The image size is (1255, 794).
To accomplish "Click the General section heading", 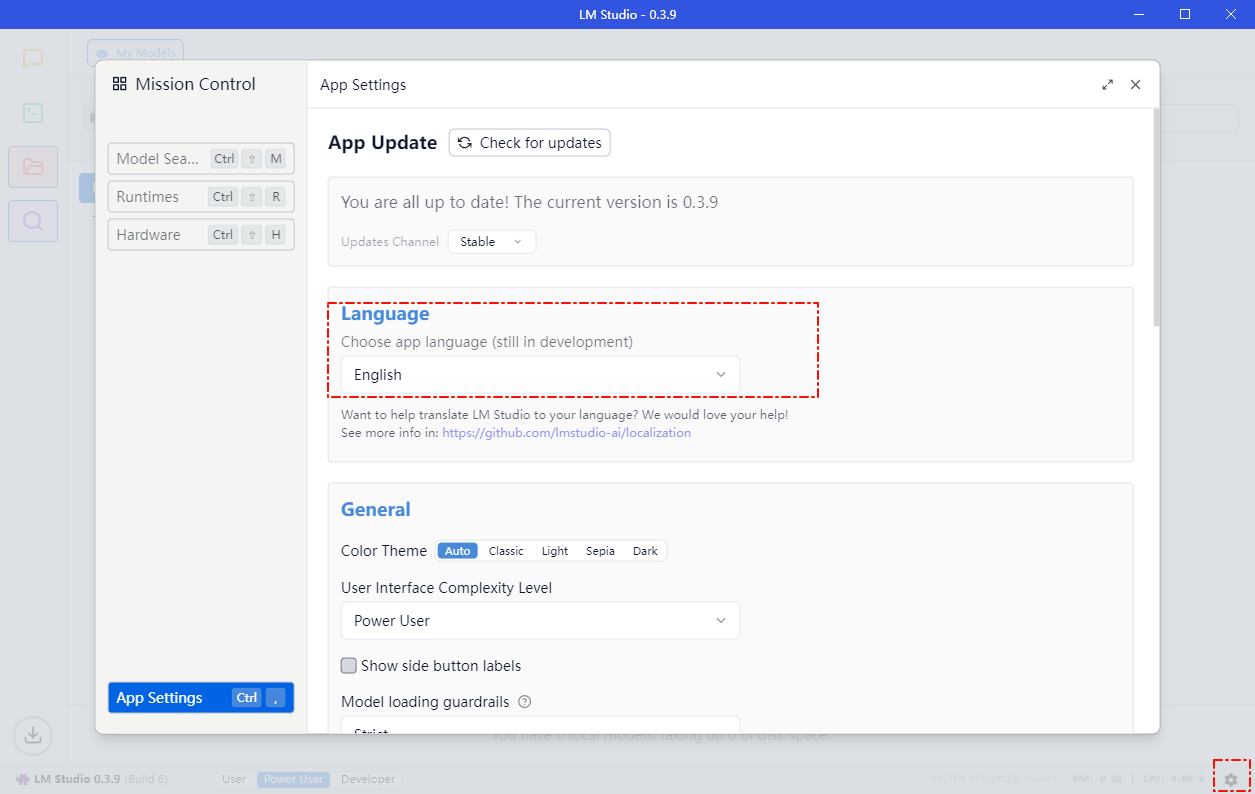I will [376, 510].
